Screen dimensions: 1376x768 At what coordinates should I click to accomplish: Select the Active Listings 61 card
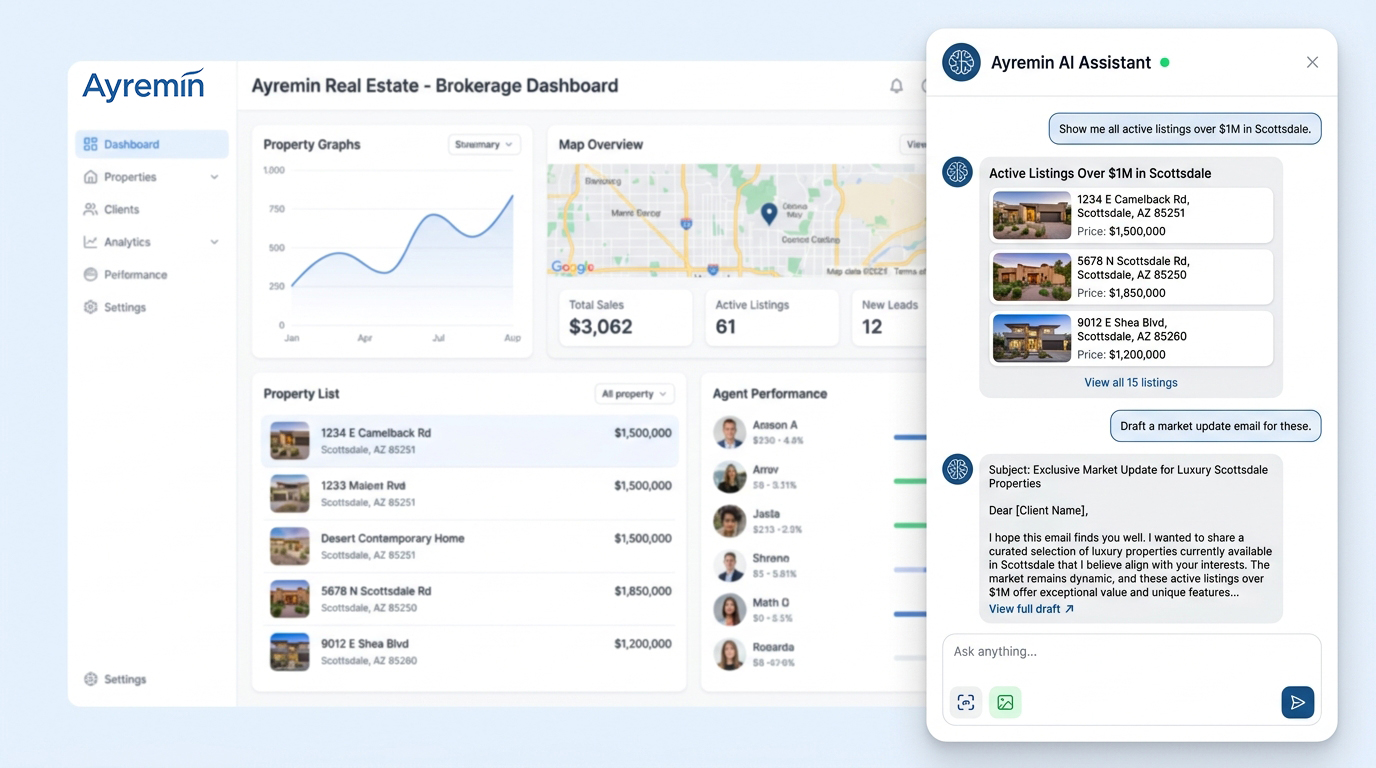tap(771, 318)
